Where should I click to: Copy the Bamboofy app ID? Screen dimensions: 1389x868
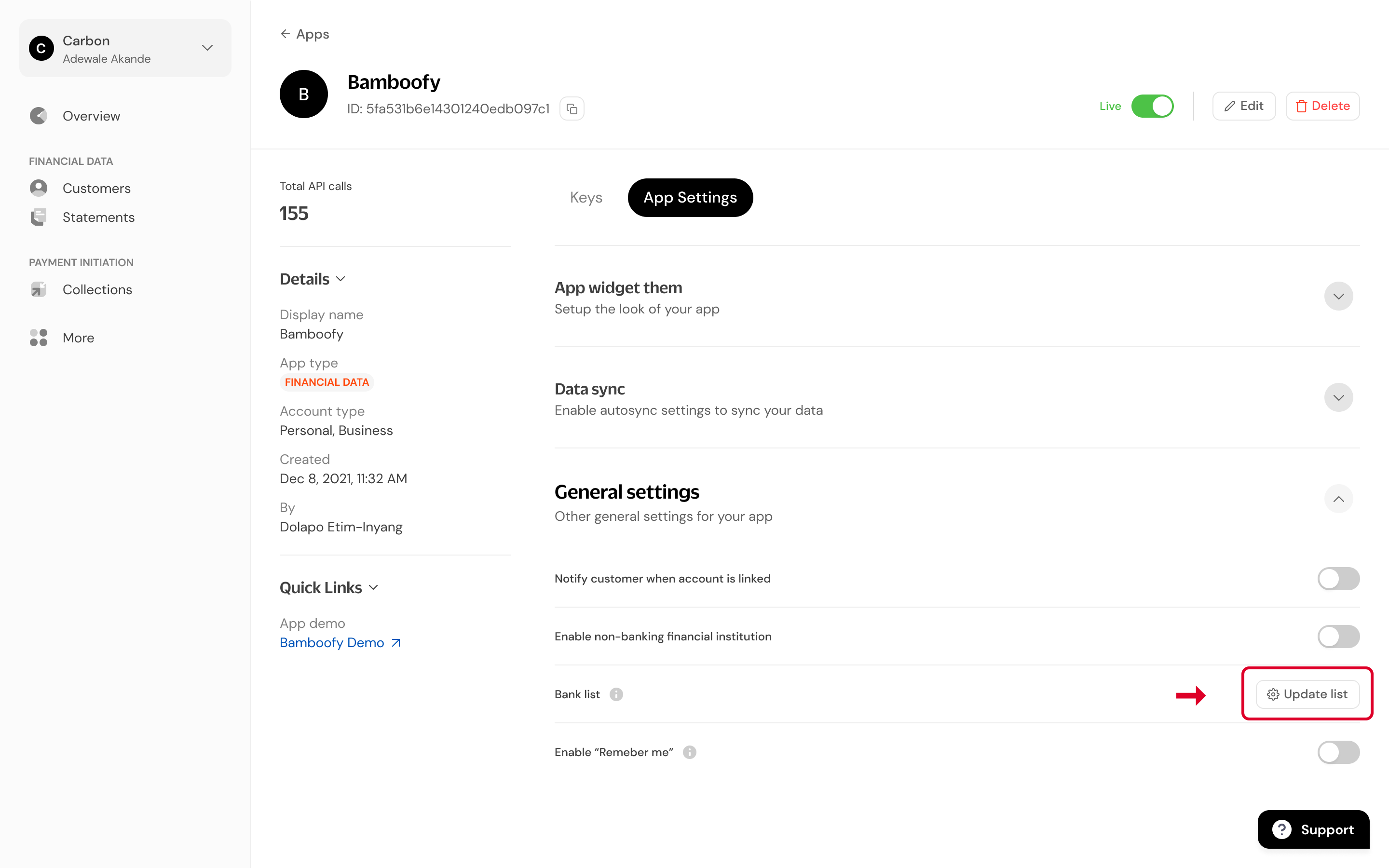572,108
